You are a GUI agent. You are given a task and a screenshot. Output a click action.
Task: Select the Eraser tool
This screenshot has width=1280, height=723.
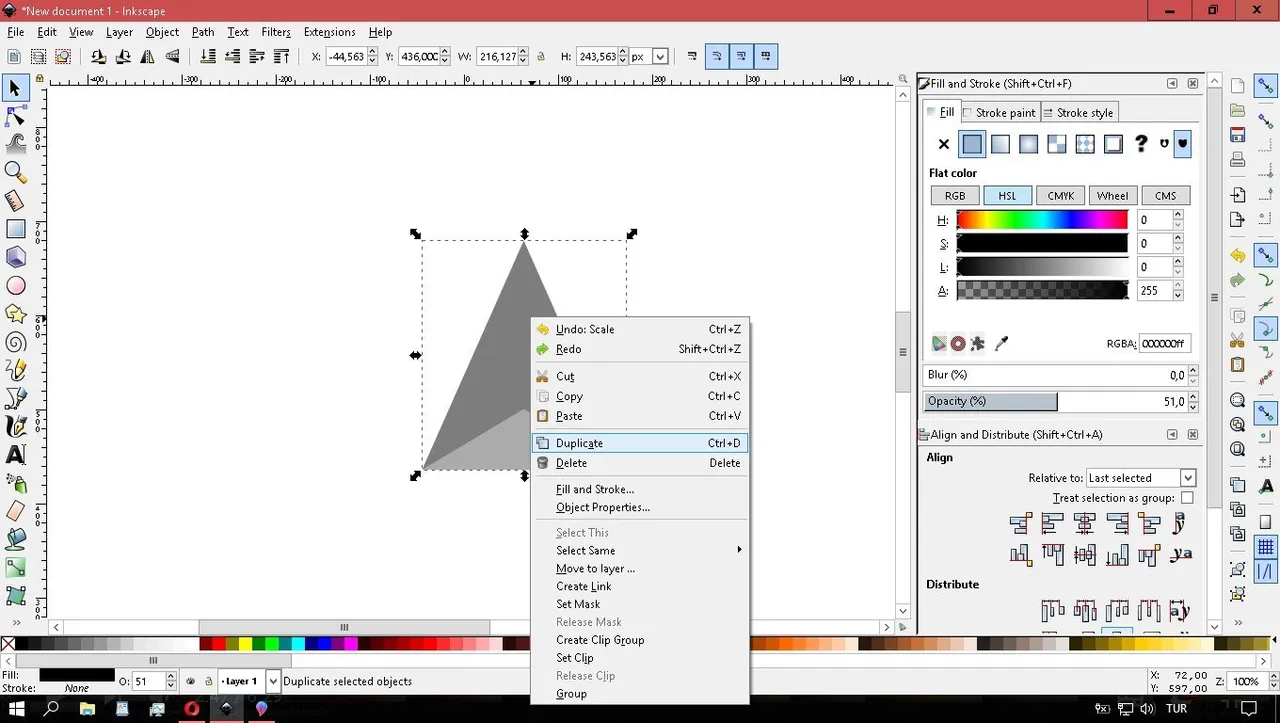[15, 511]
